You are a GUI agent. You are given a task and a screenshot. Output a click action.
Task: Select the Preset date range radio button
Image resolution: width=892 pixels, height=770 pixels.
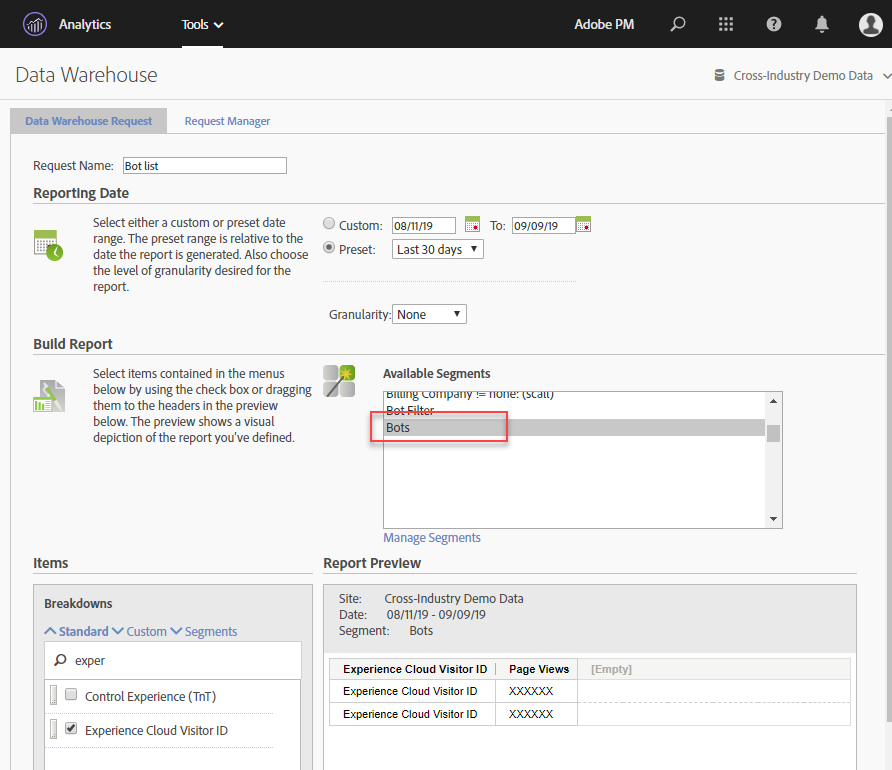point(329,248)
